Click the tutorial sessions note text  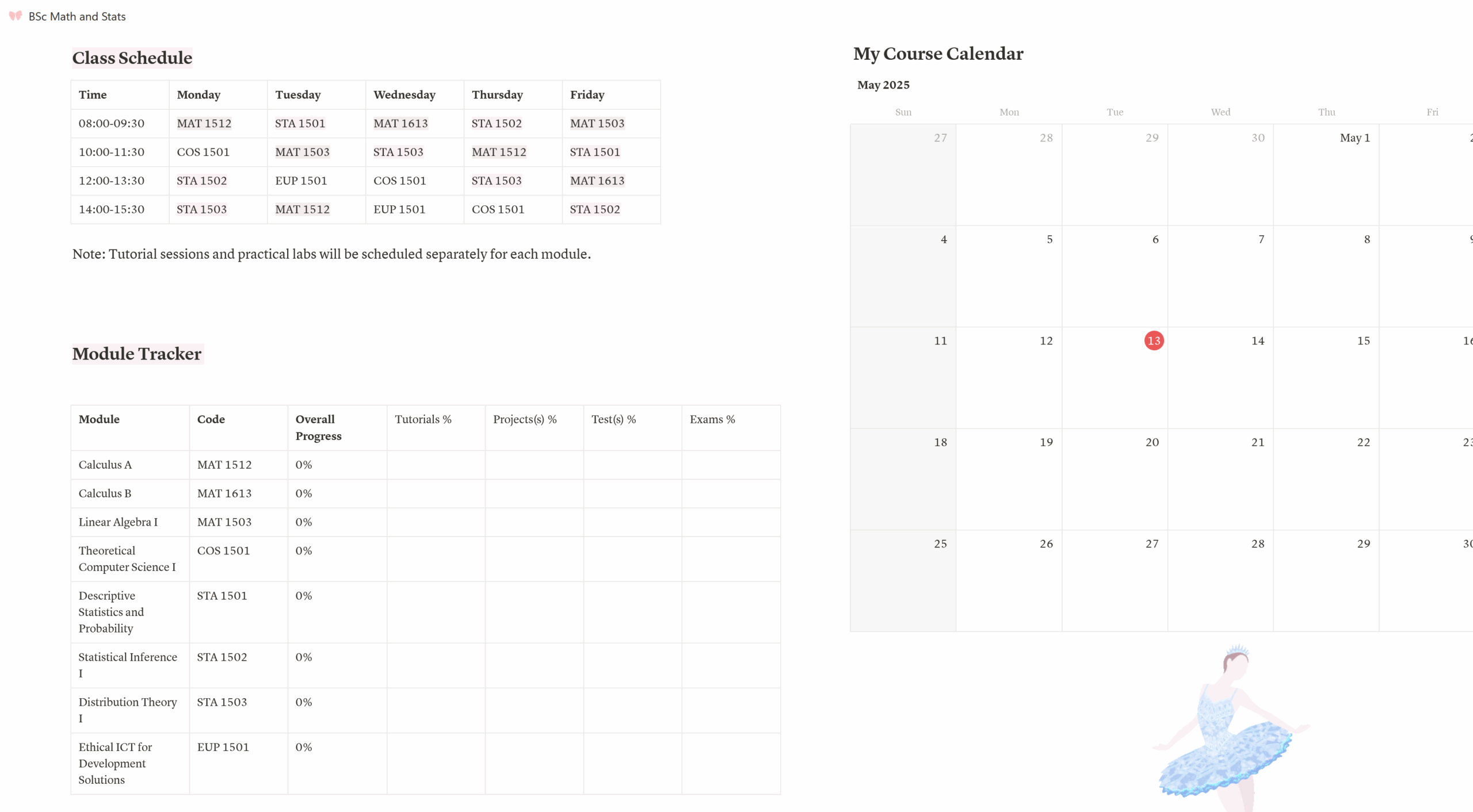pos(331,254)
